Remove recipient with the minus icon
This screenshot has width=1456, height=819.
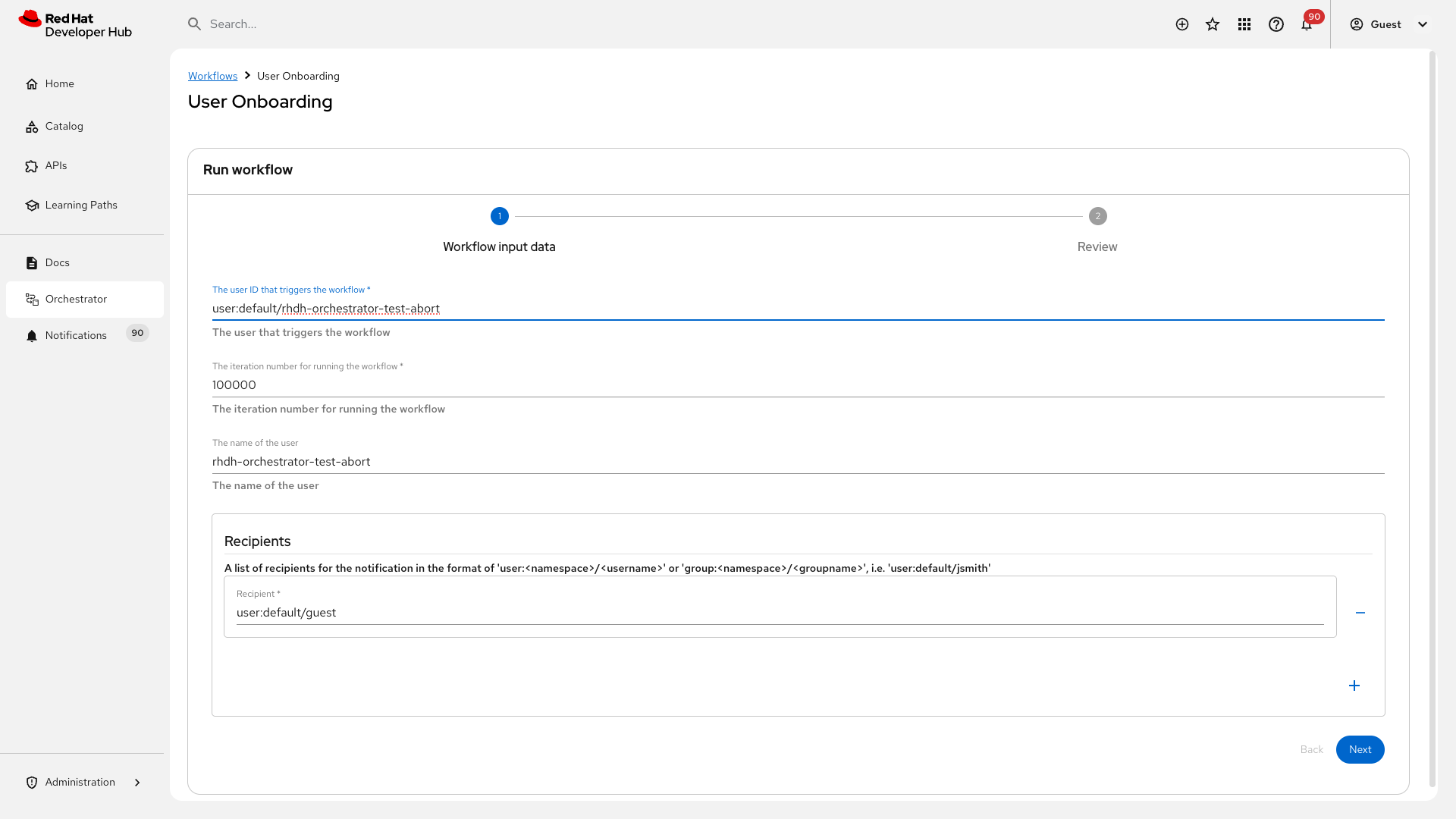[1360, 613]
